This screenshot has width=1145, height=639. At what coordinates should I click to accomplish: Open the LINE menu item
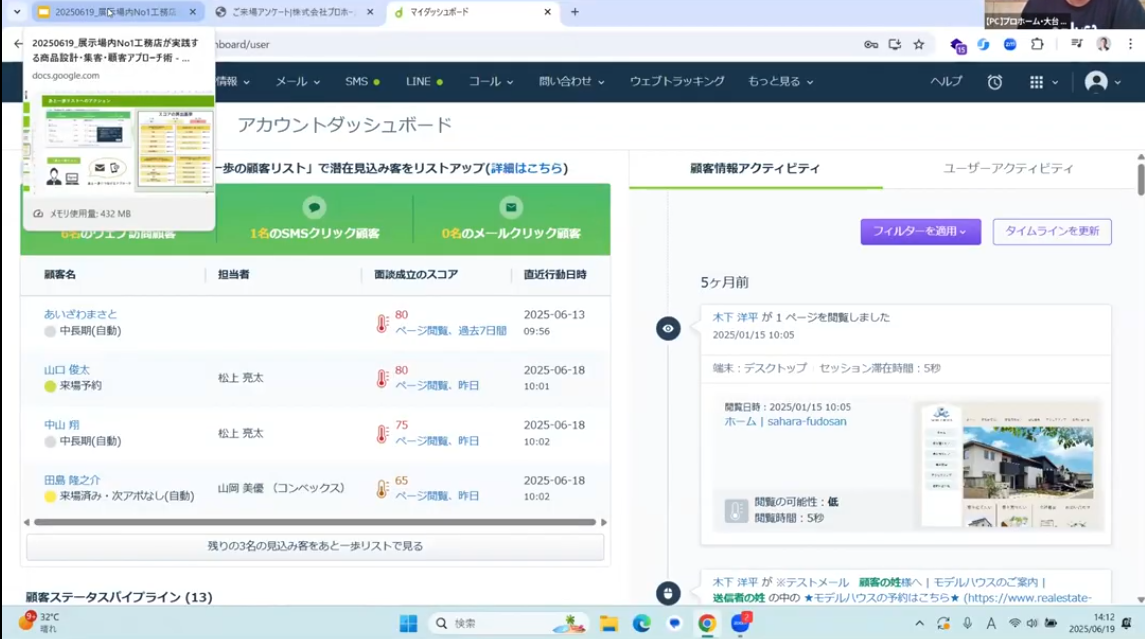click(x=424, y=82)
